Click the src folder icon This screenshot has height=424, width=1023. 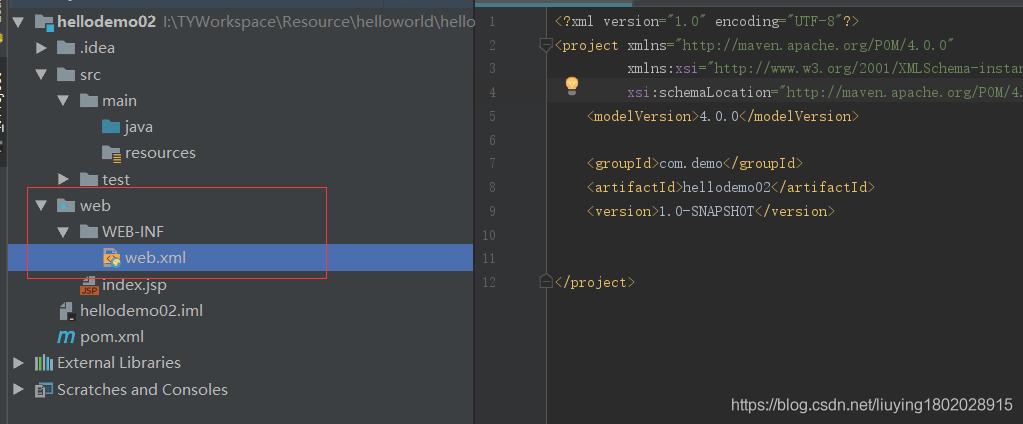click(x=66, y=74)
